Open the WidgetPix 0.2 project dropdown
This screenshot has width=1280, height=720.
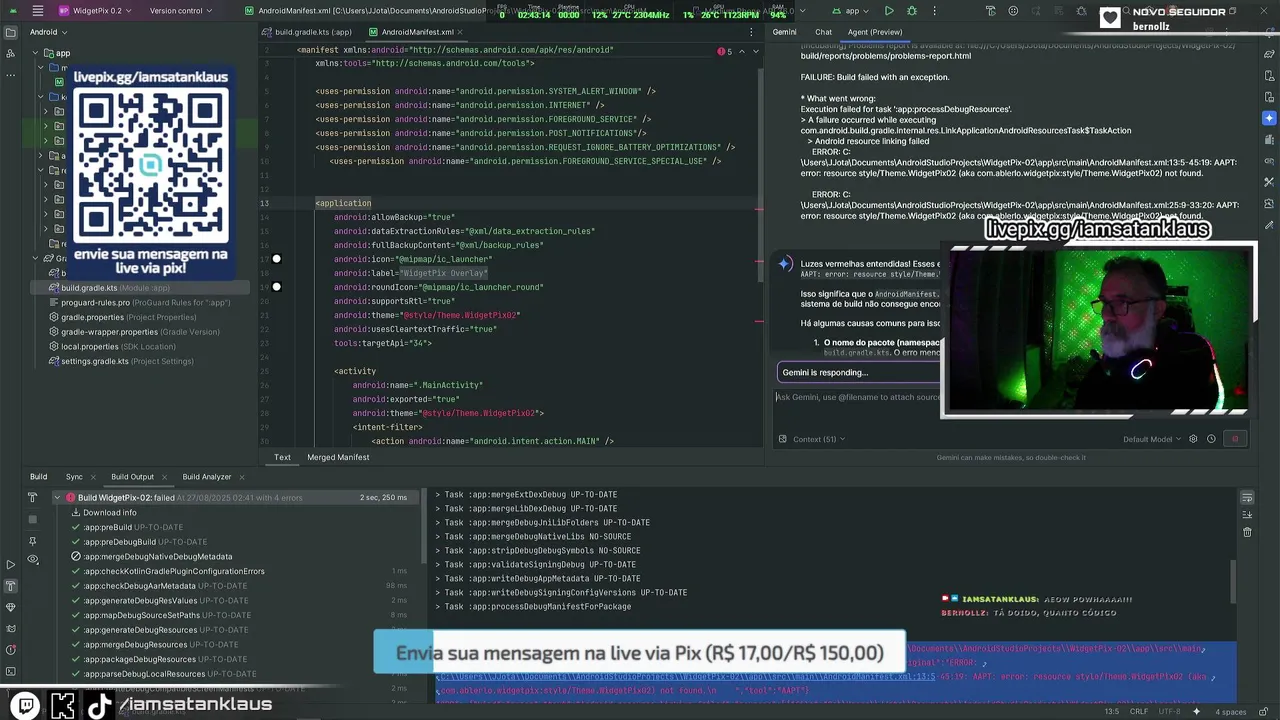[96, 11]
